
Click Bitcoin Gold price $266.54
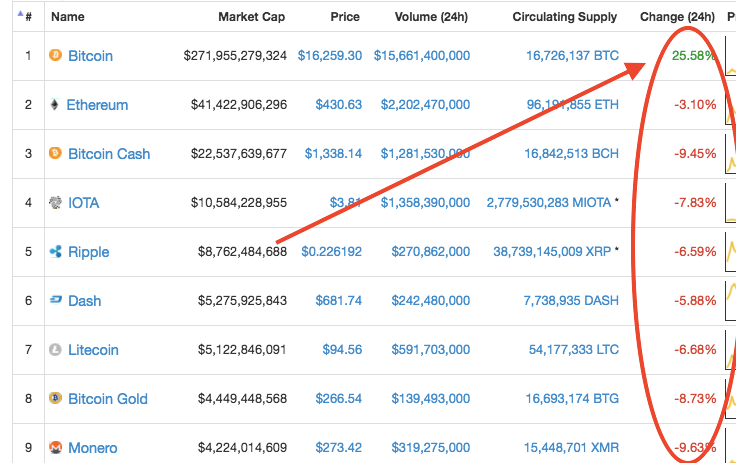[338, 399]
